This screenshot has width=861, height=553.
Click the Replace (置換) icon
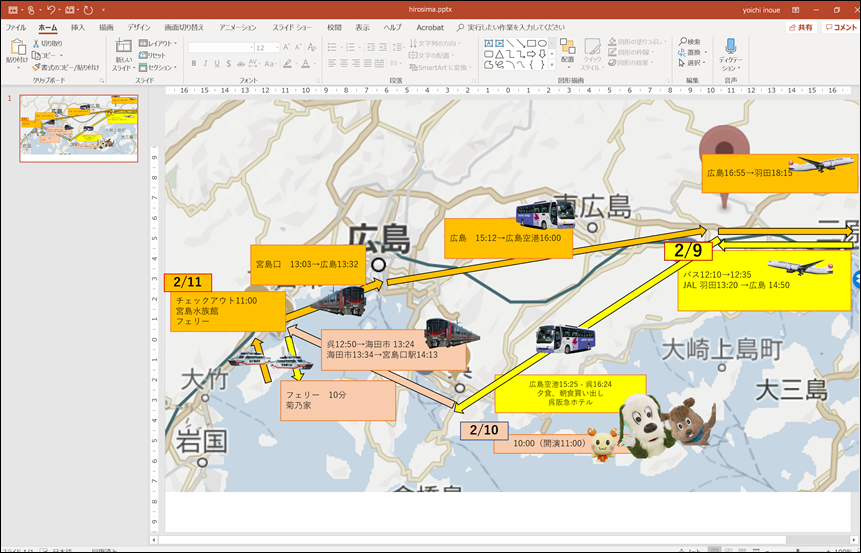pyautogui.click(x=682, y=53)
